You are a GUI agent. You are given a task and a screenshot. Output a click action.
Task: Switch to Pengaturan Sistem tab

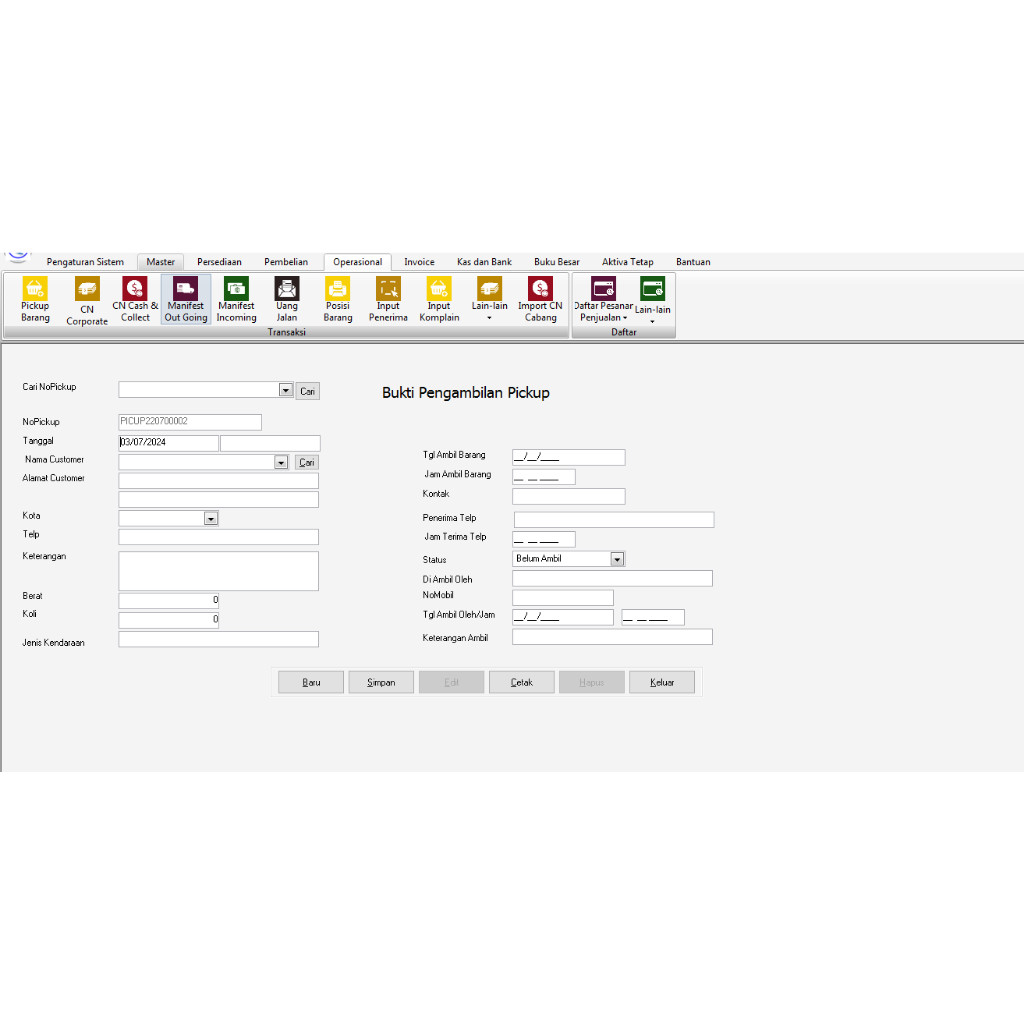(x=85, y=262)
